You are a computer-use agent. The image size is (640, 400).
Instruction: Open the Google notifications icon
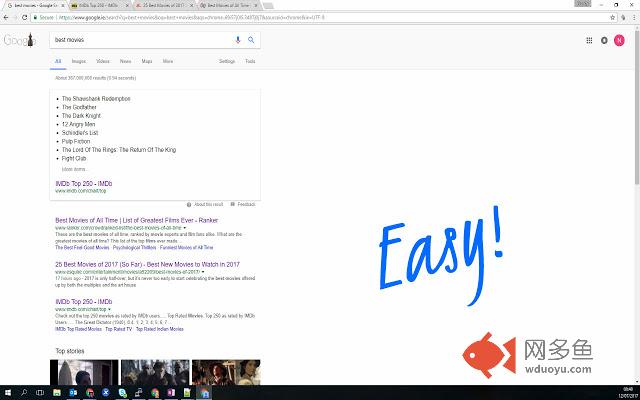604,40
